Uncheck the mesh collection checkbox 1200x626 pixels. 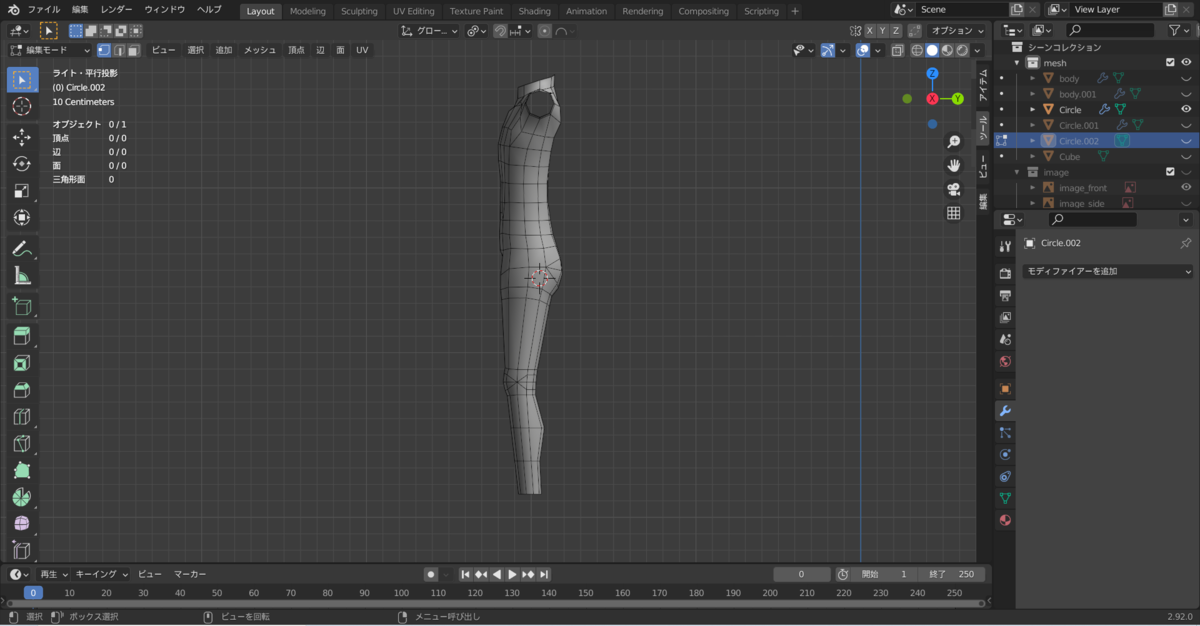(x=1170, y=62)
